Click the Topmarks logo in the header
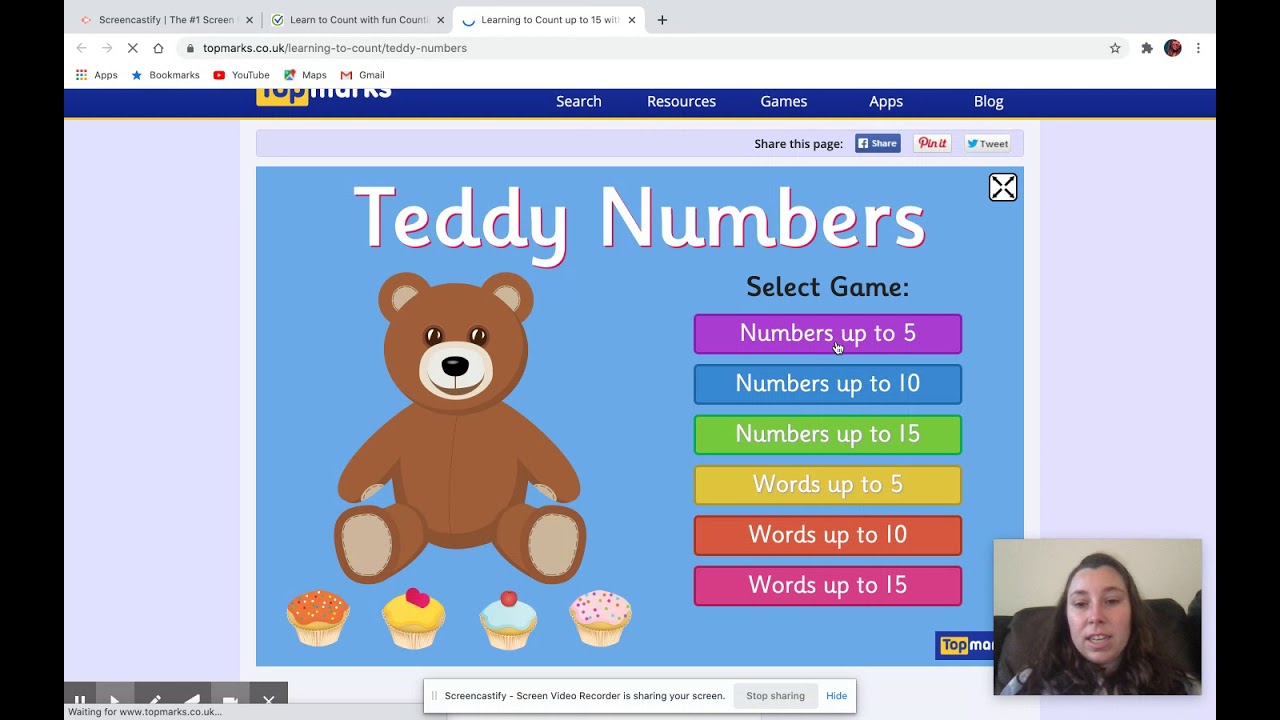The image size is (1280, 720). point(324,96)
